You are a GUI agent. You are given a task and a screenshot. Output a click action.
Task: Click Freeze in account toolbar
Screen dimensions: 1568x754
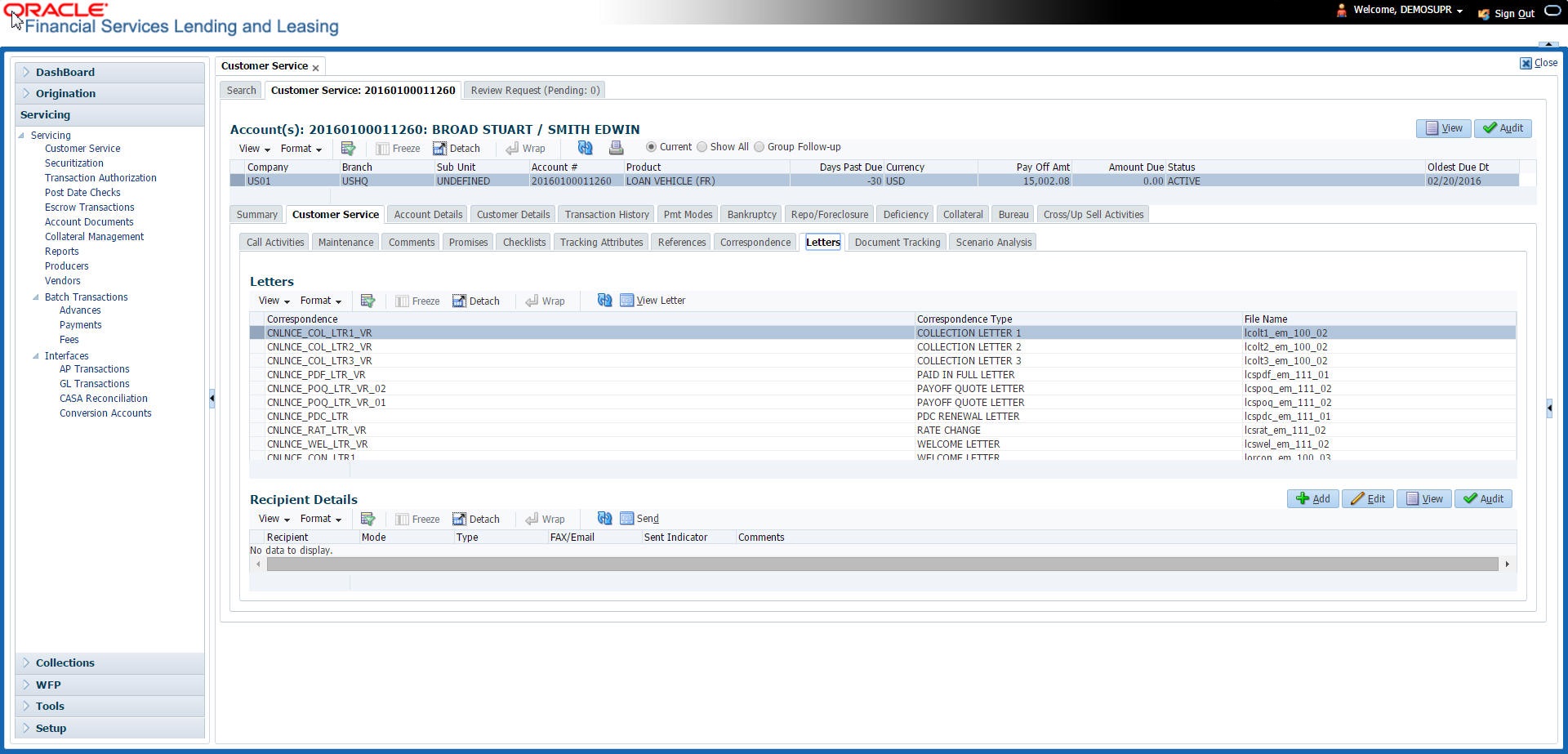click(398, 148)
